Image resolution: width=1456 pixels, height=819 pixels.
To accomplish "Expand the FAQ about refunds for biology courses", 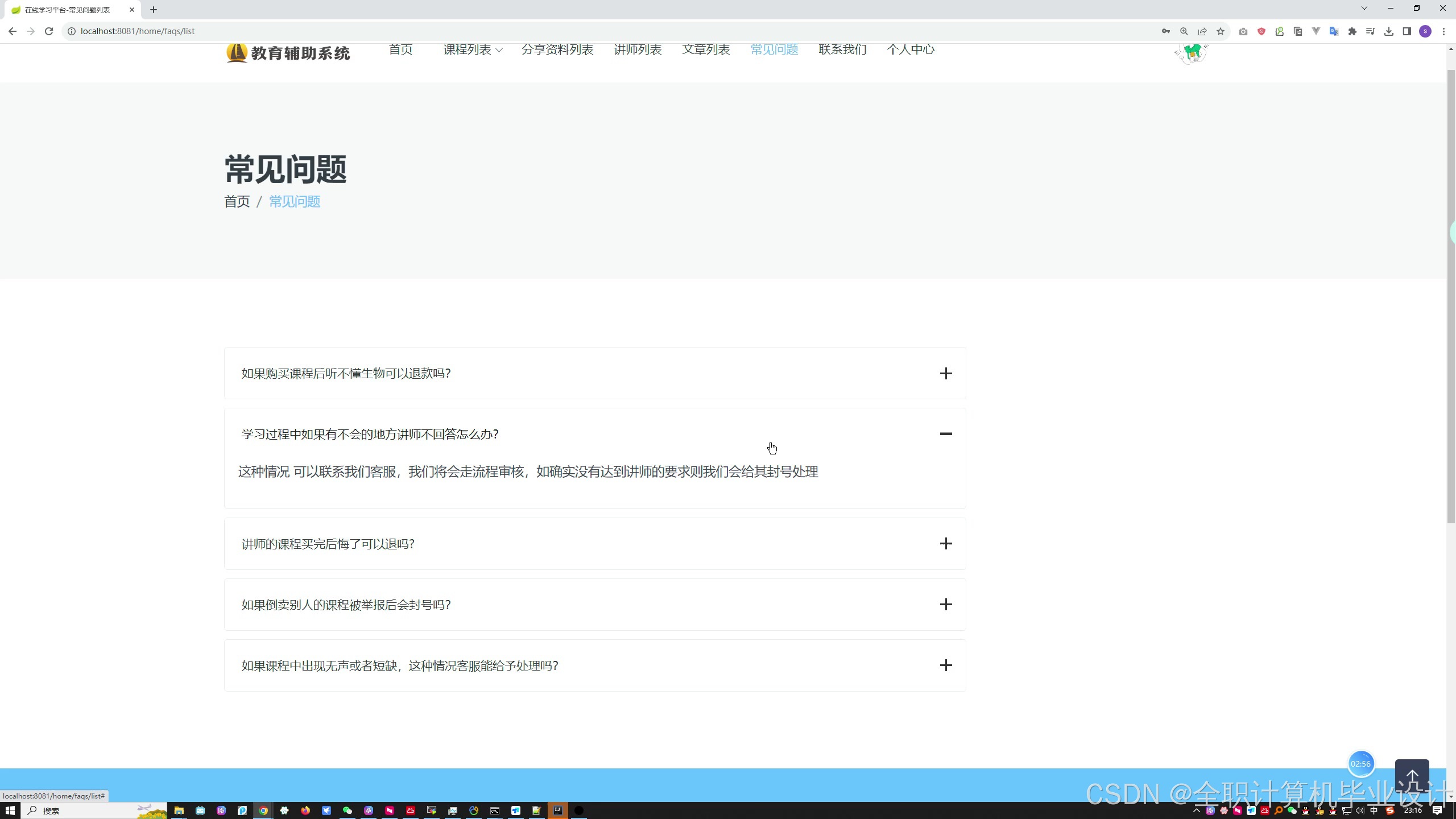I will tap(945, 374).
